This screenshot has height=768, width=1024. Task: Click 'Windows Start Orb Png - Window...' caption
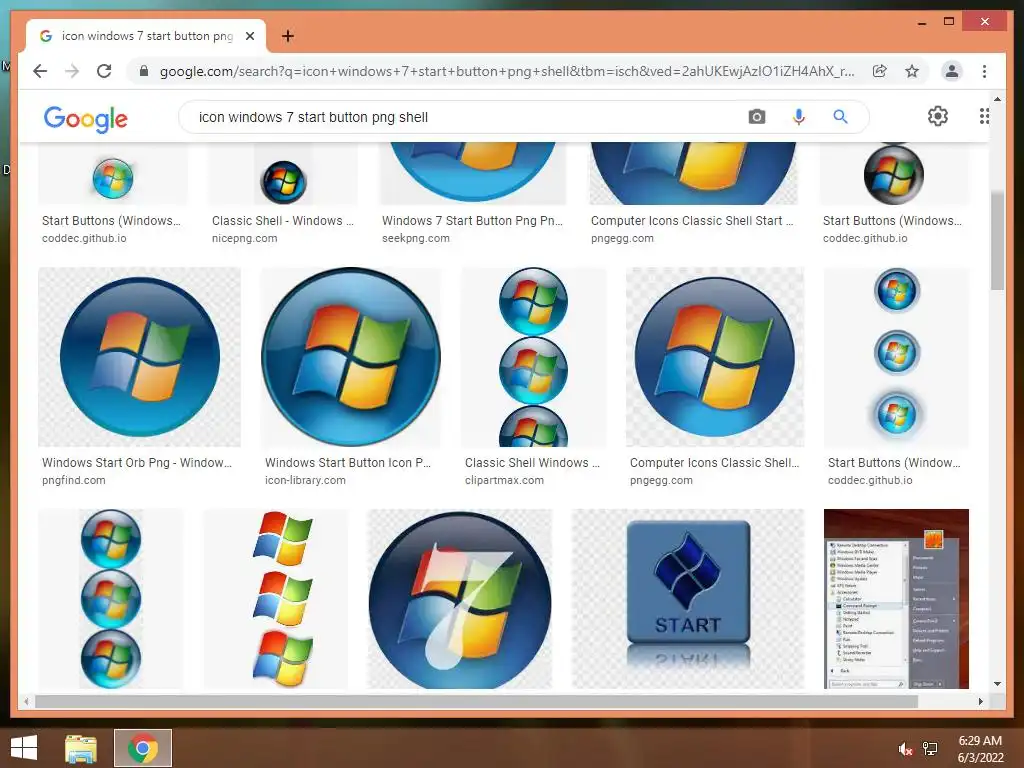point(137,462)
